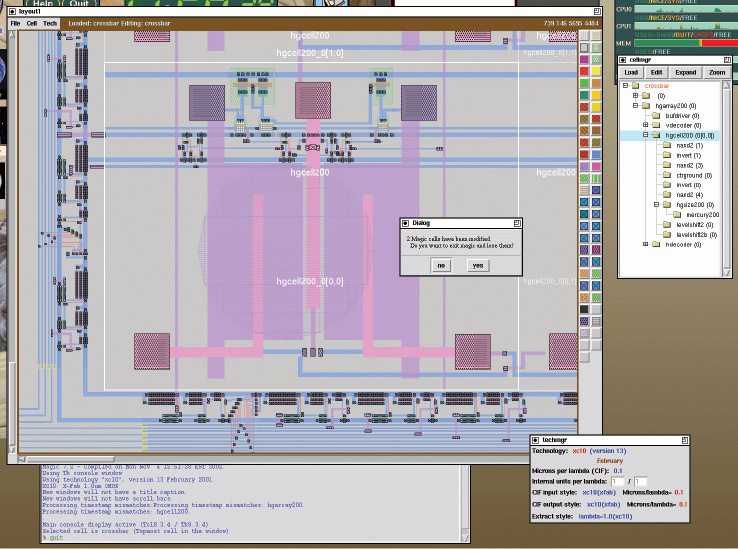Click the techmgr window menu icon

click(x=535, y=440)
